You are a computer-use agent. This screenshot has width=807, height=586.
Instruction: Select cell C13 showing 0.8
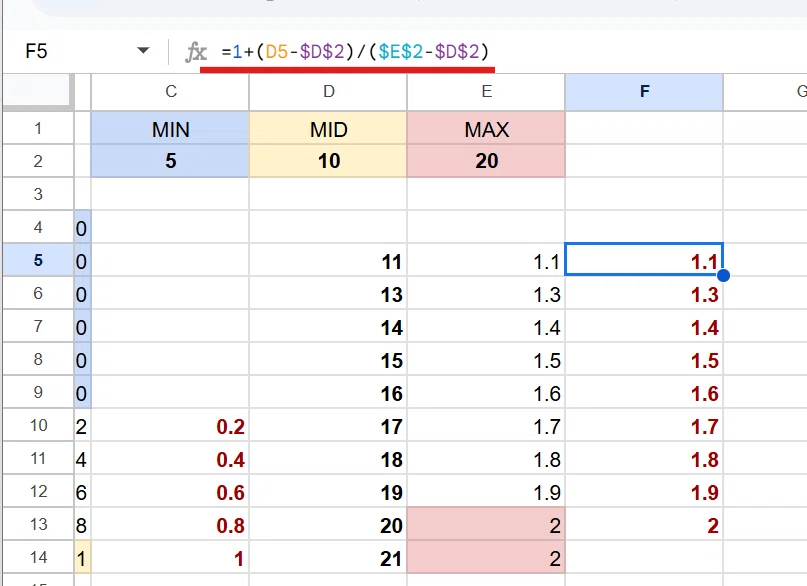pos(170,524)
